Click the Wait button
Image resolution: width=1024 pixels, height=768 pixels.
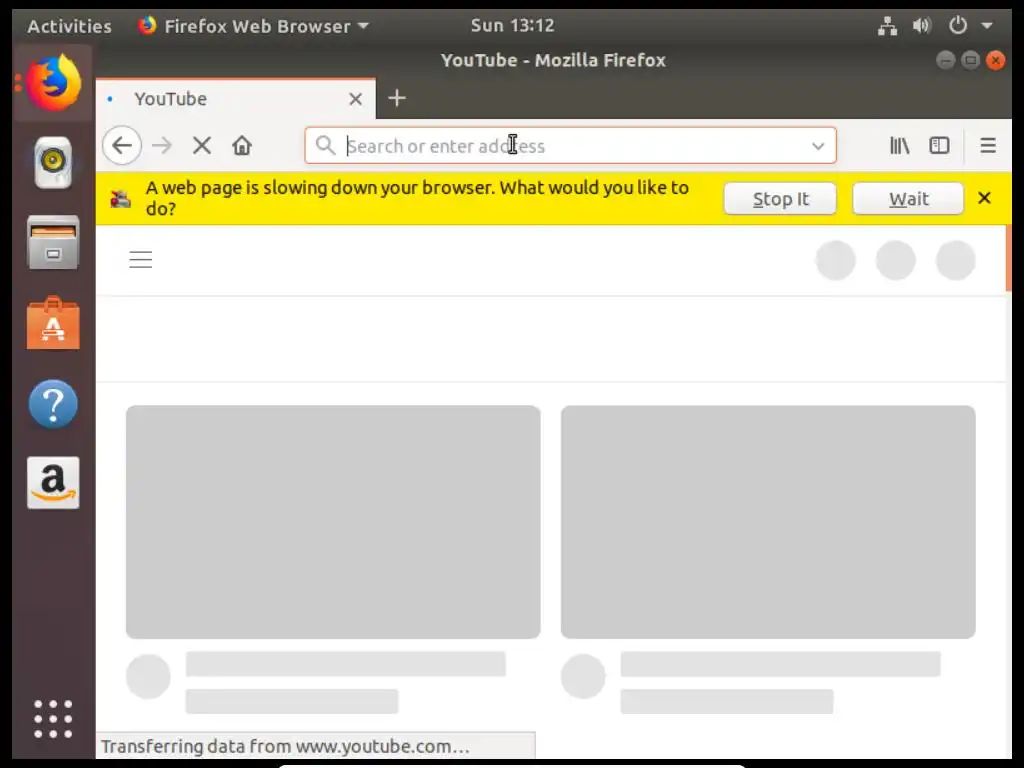coord(908,199)
